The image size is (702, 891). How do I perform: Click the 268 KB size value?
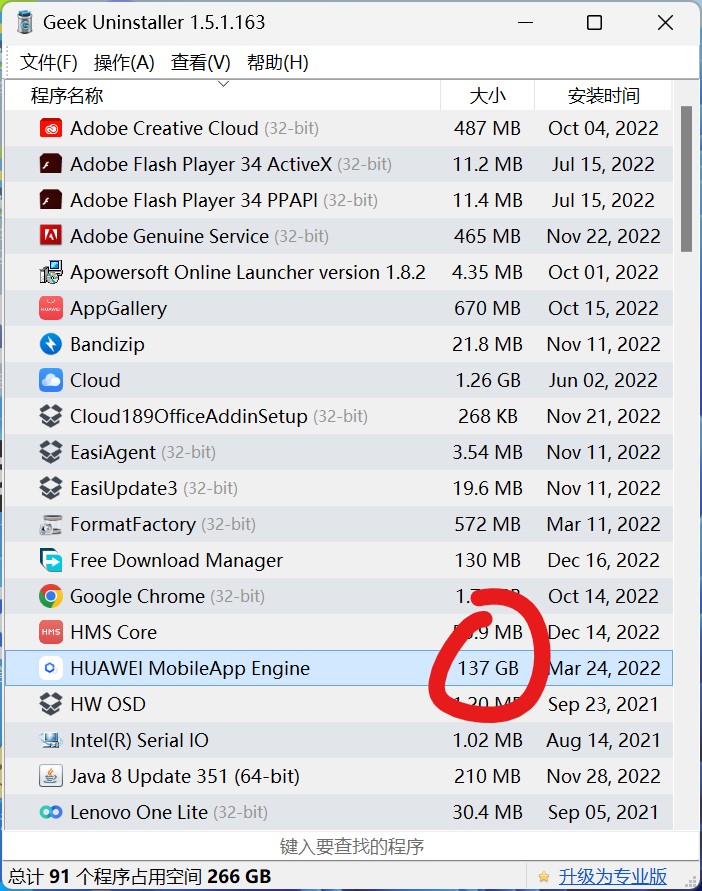click(488, 416)
